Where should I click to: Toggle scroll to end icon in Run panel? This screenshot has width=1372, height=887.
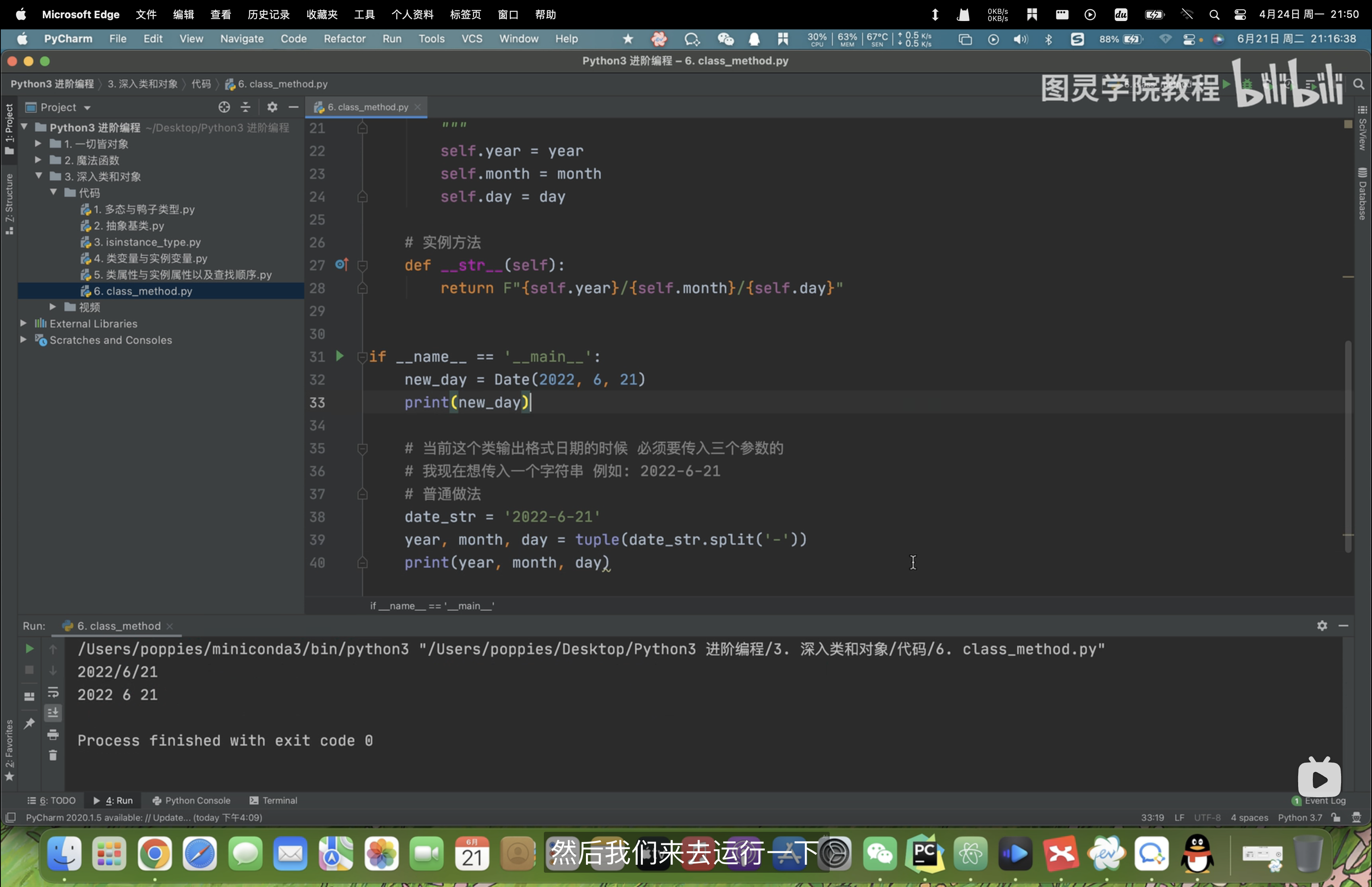[53, 713]
